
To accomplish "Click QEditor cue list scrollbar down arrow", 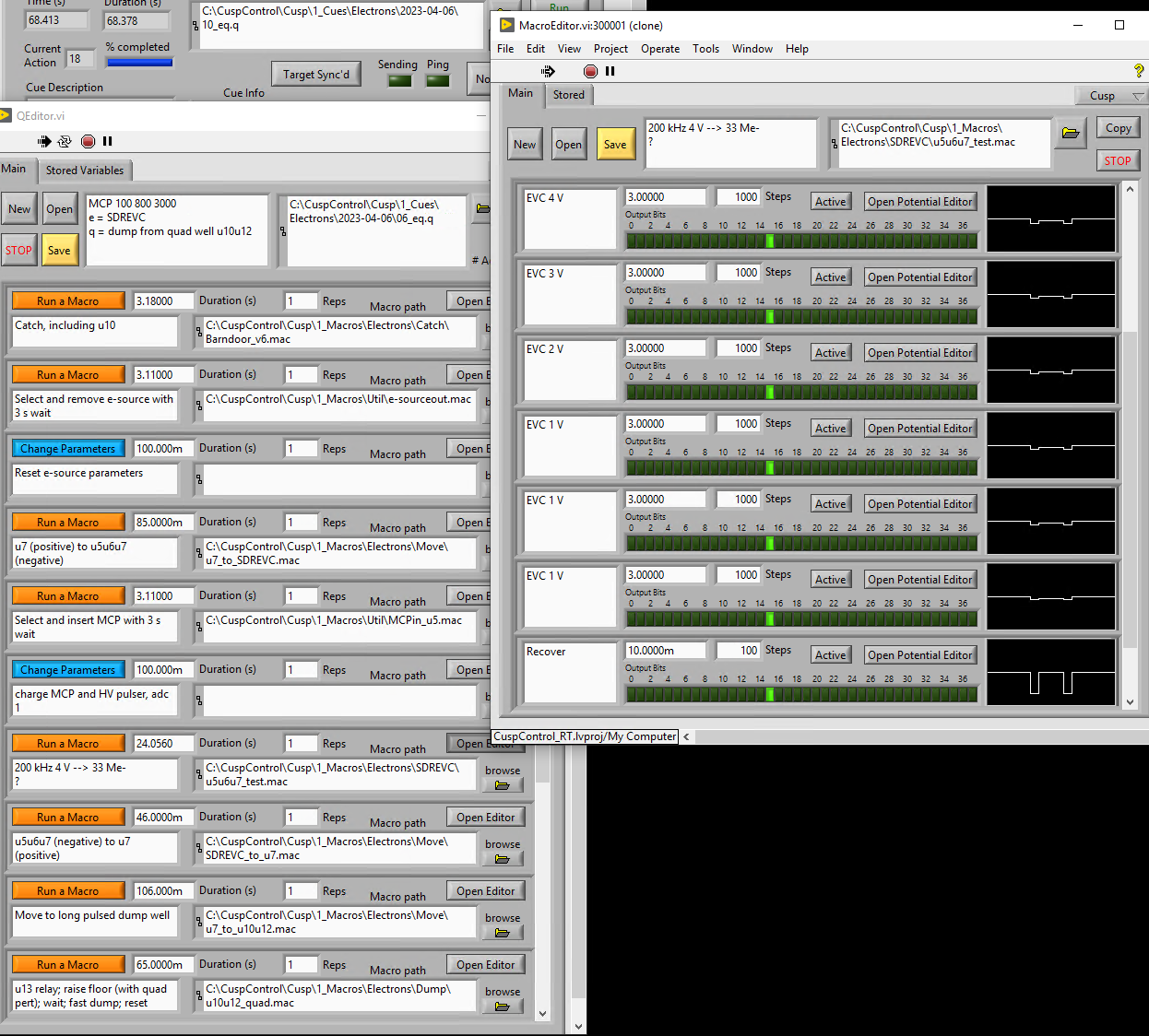I will (x=542, y=1013).
